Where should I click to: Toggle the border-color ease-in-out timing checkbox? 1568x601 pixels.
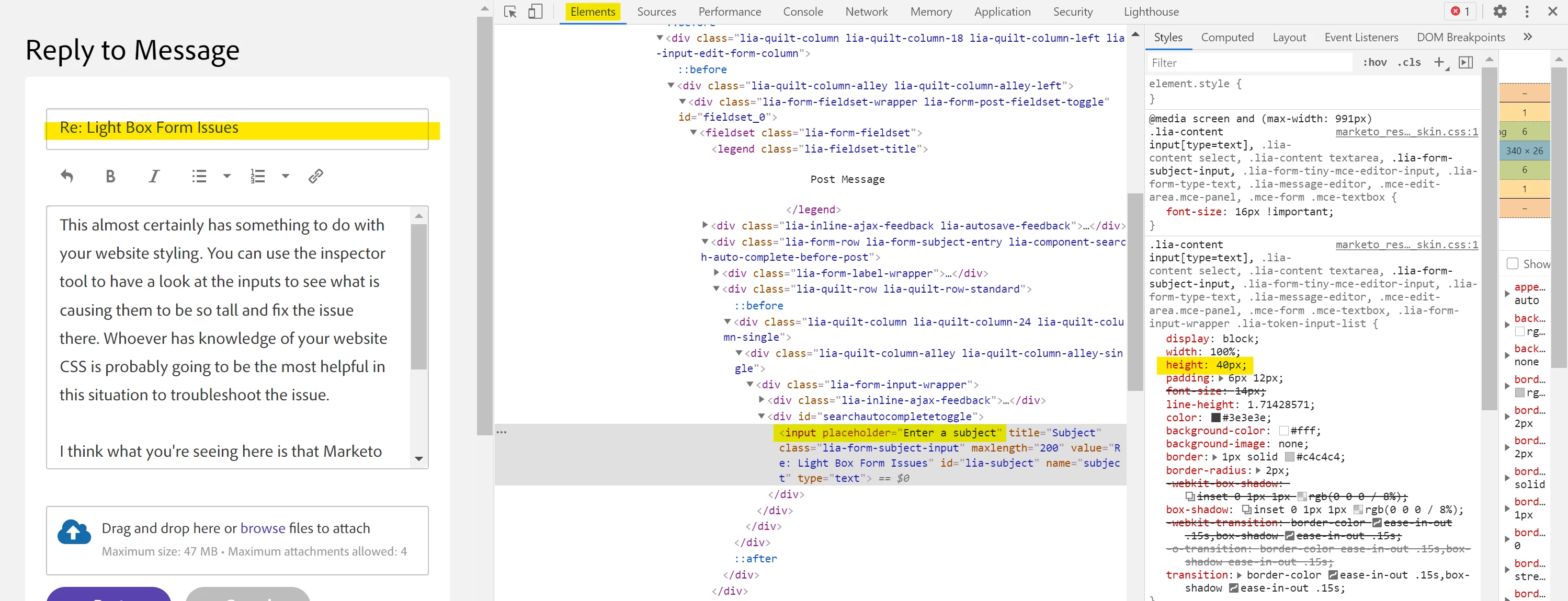pos(1333,575)
